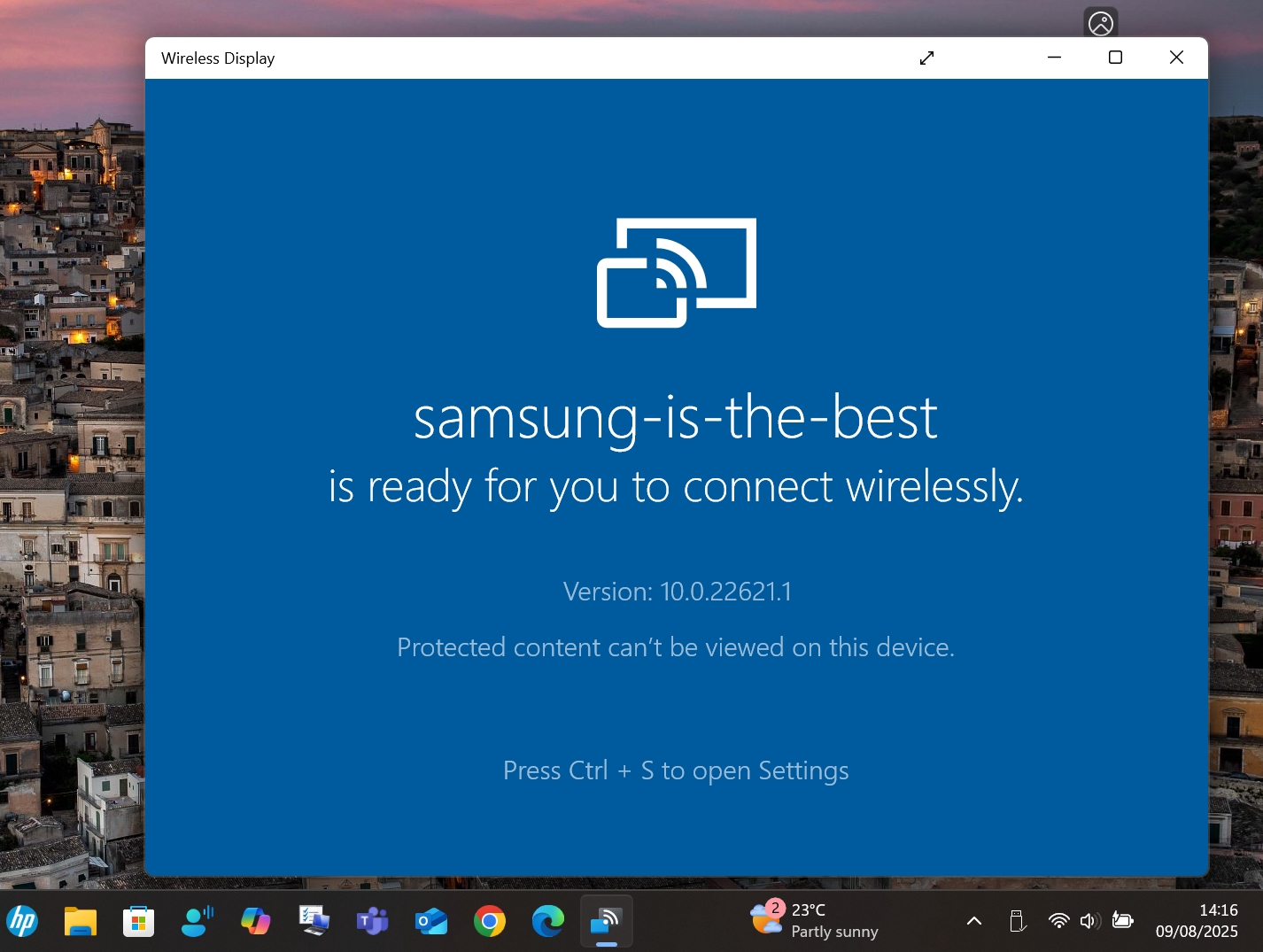Image resolution: width=1263 pixels, height=952 pixels.
Task: Launch Google Chrome from the taskbar
Action: point(490,921)
